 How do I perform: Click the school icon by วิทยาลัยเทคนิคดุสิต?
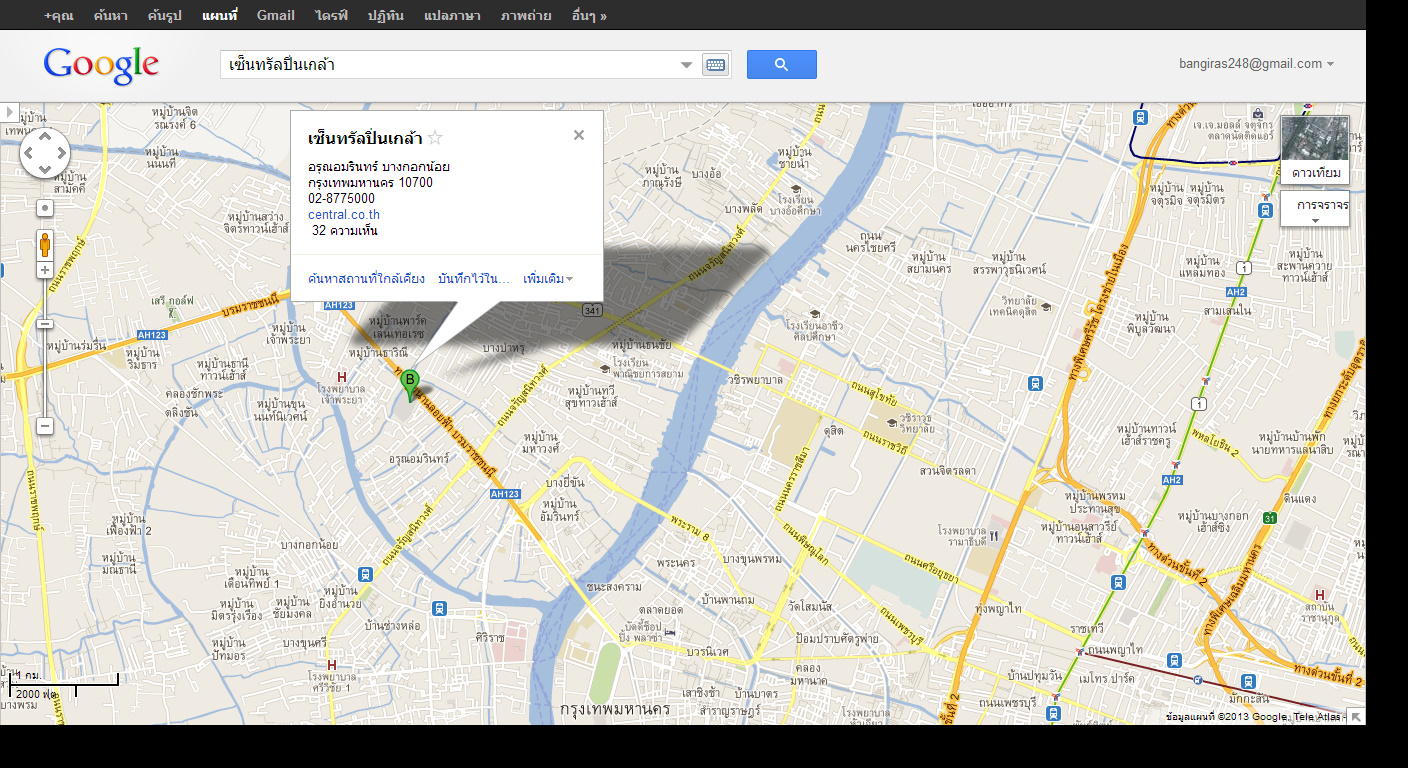(1046, 306)
